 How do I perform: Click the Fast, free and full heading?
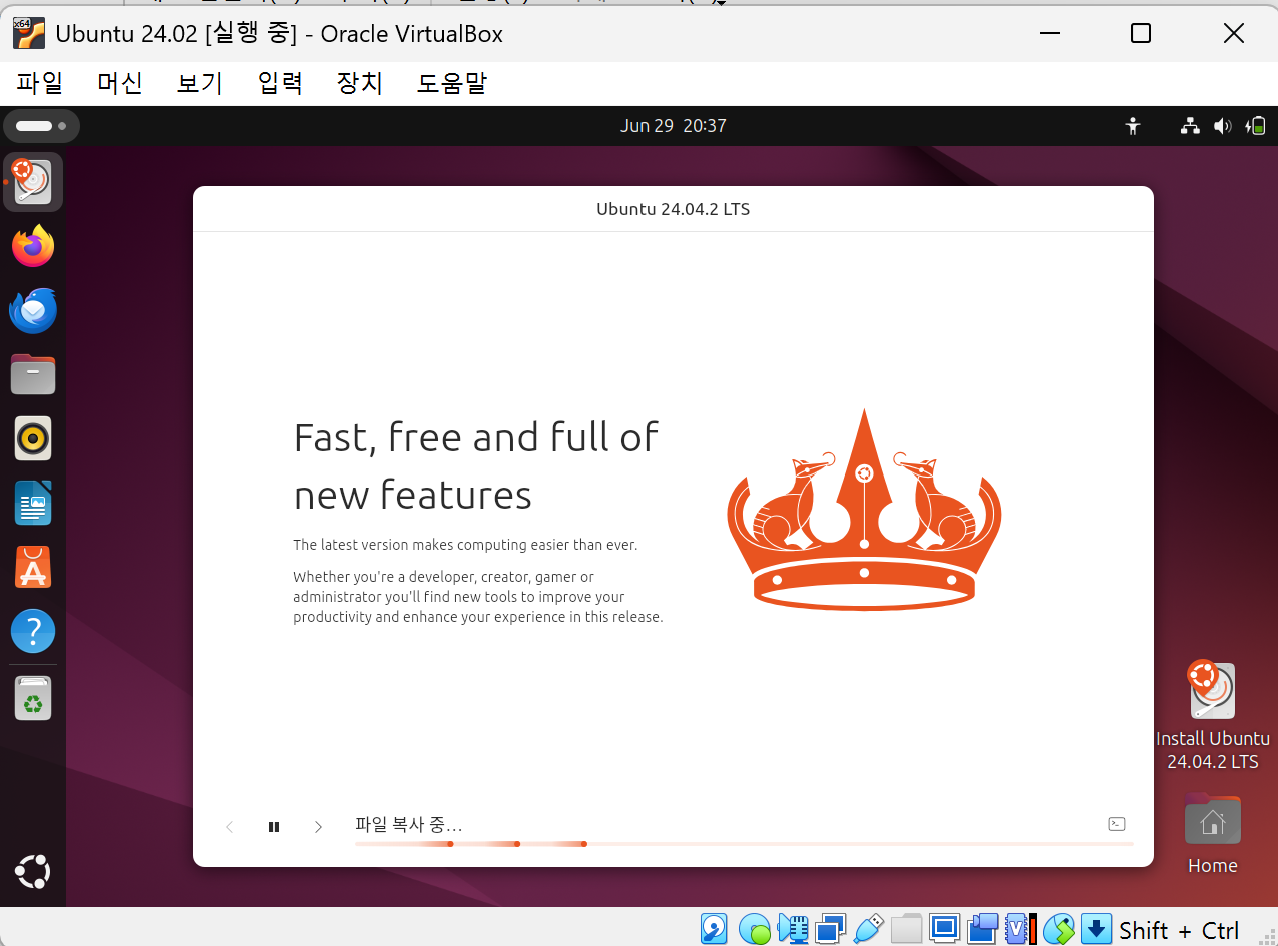click(x=477, y=466)
